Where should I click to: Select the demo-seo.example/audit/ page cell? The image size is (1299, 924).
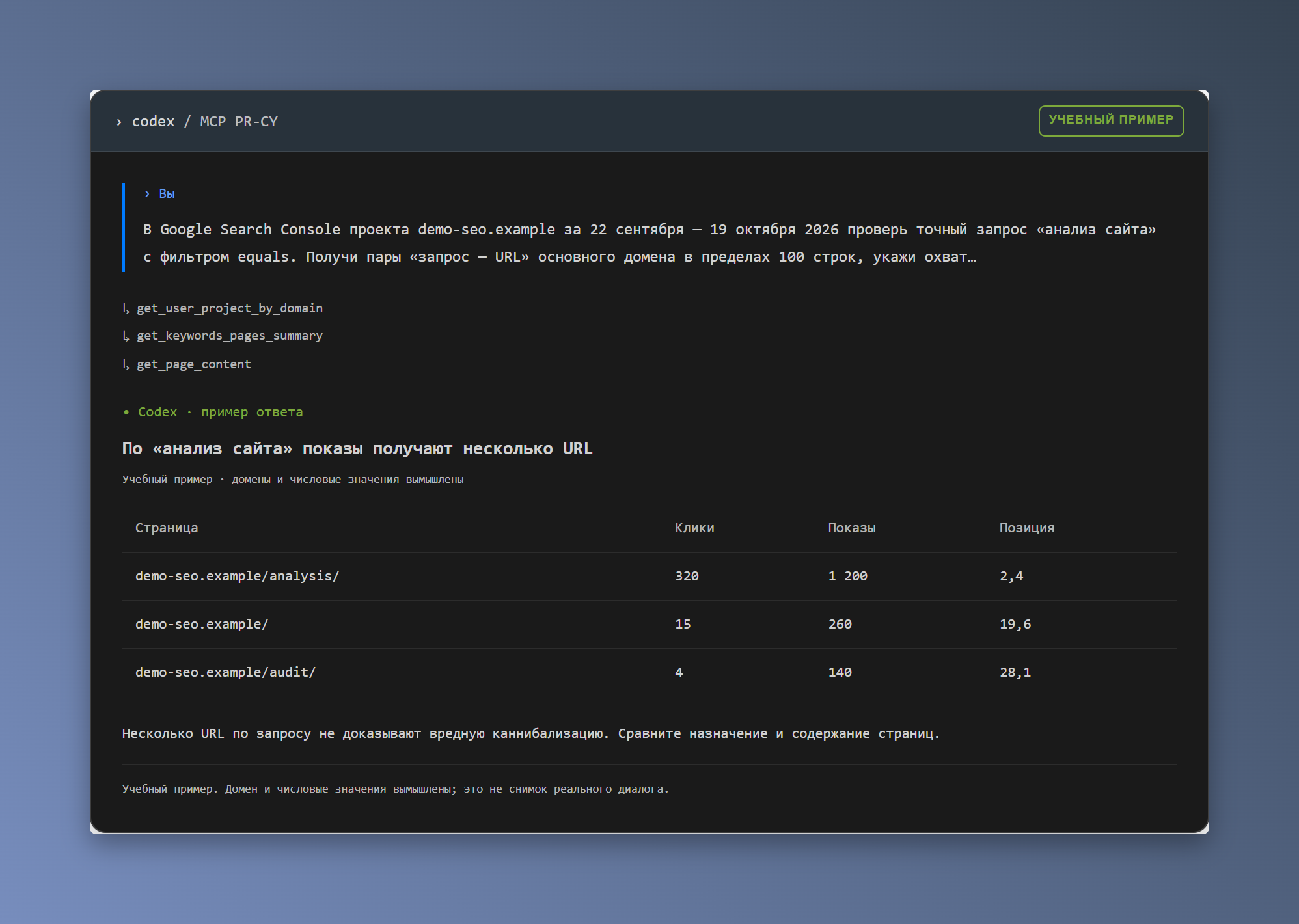(225, 673)
